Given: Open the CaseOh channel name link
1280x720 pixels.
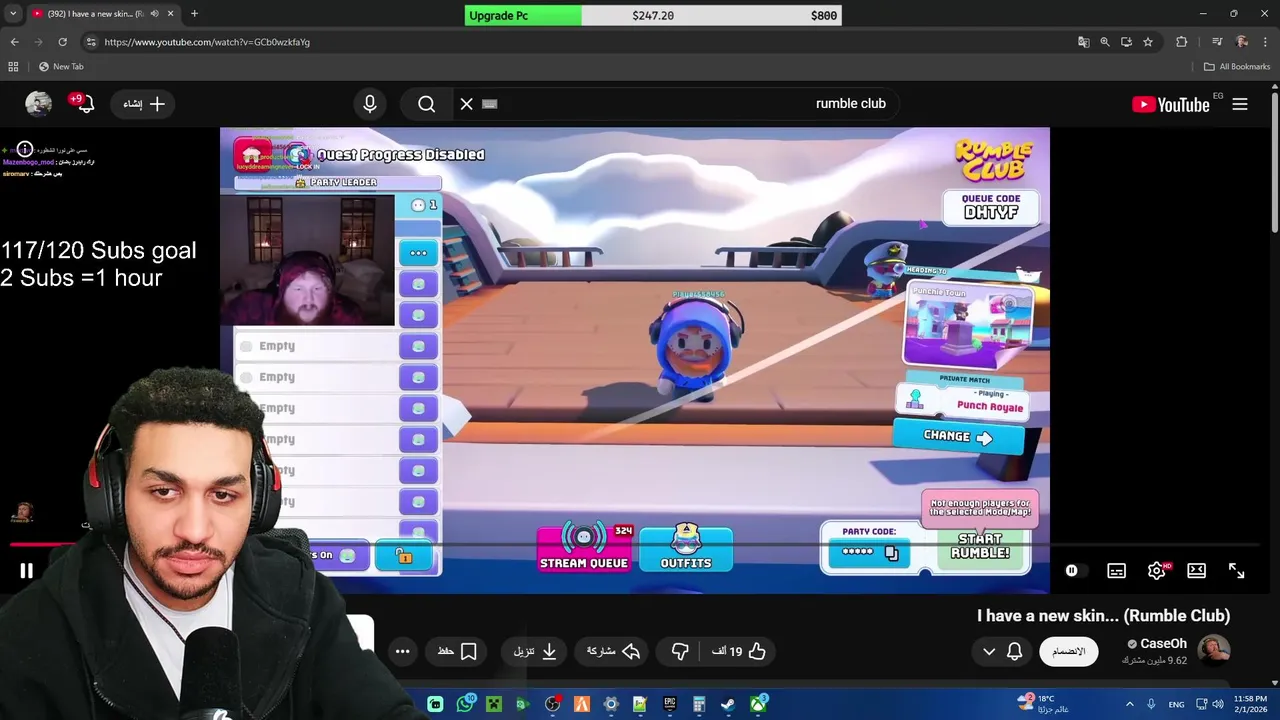Looking at the screenshot, I should (x=1163, y=644).
